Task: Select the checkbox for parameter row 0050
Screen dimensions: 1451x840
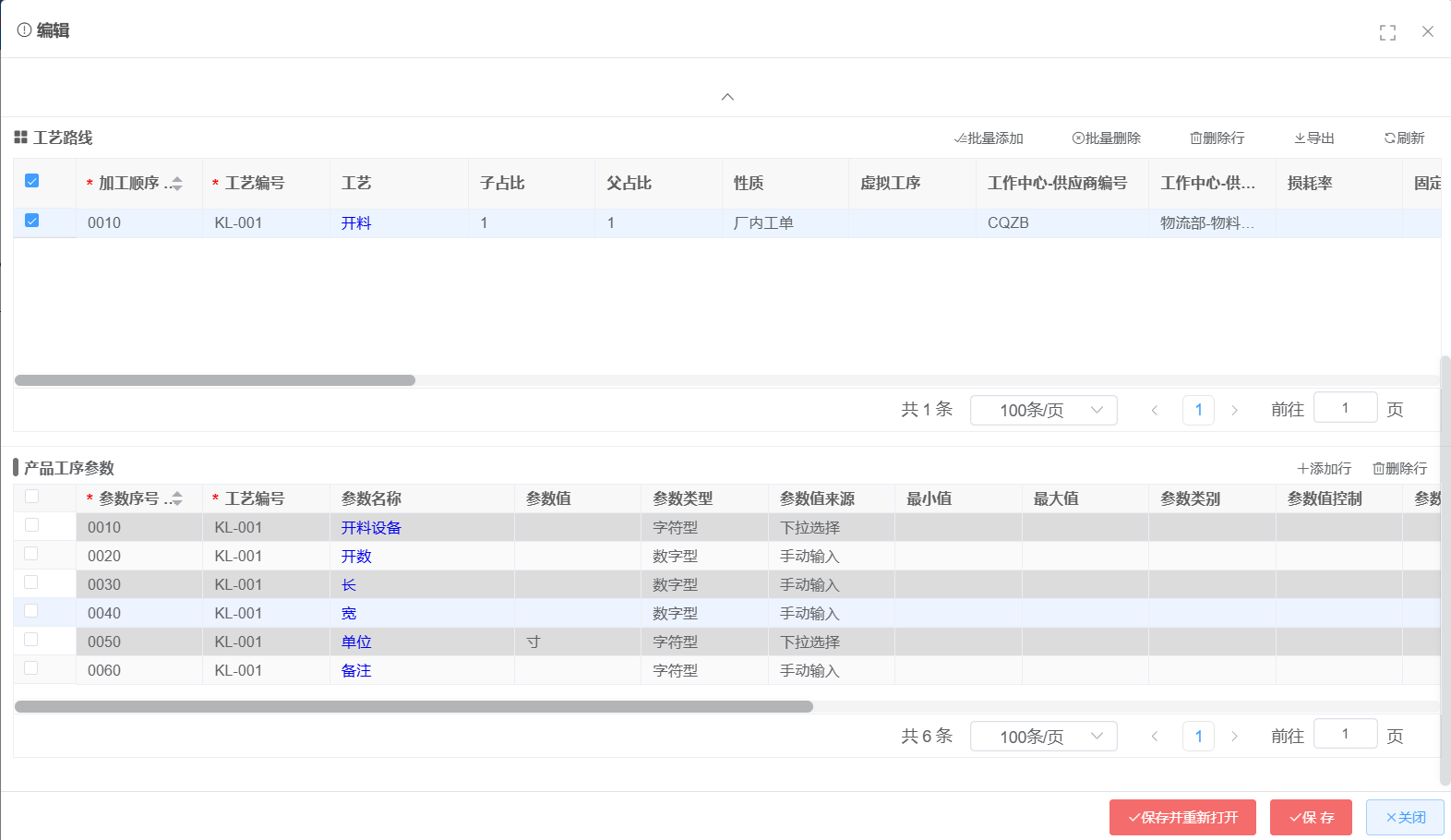Action: [31, 640]
